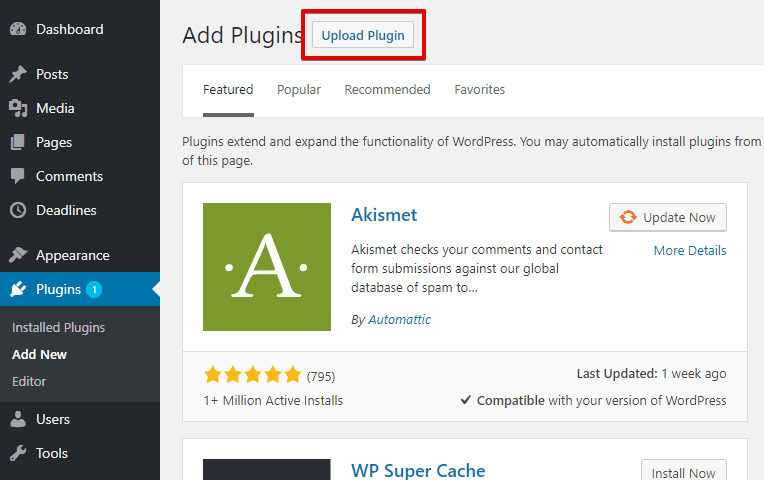Click the Automattic author link
Screen dimensions: 764x480
coord(399,320)
